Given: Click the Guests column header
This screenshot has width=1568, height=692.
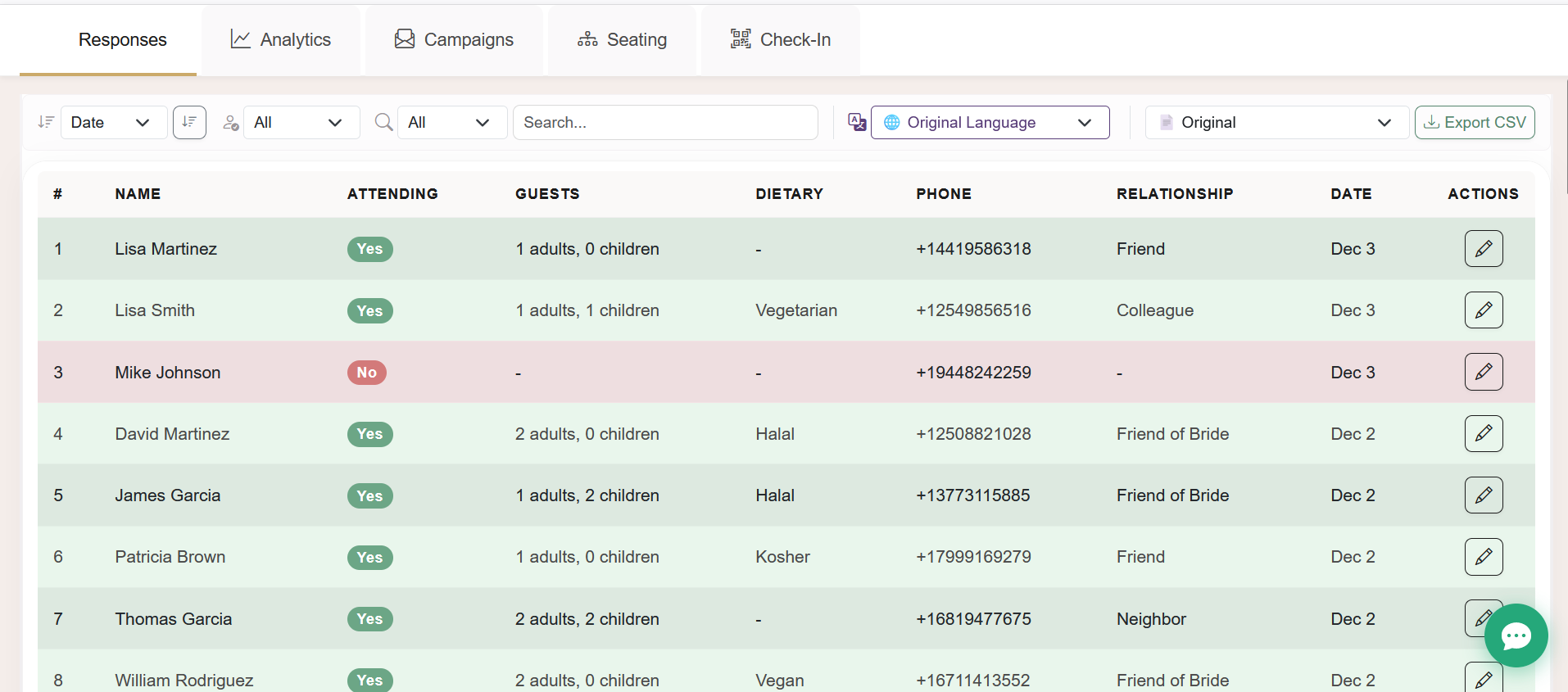Looking at the screenshot, I should pos(547,194).
